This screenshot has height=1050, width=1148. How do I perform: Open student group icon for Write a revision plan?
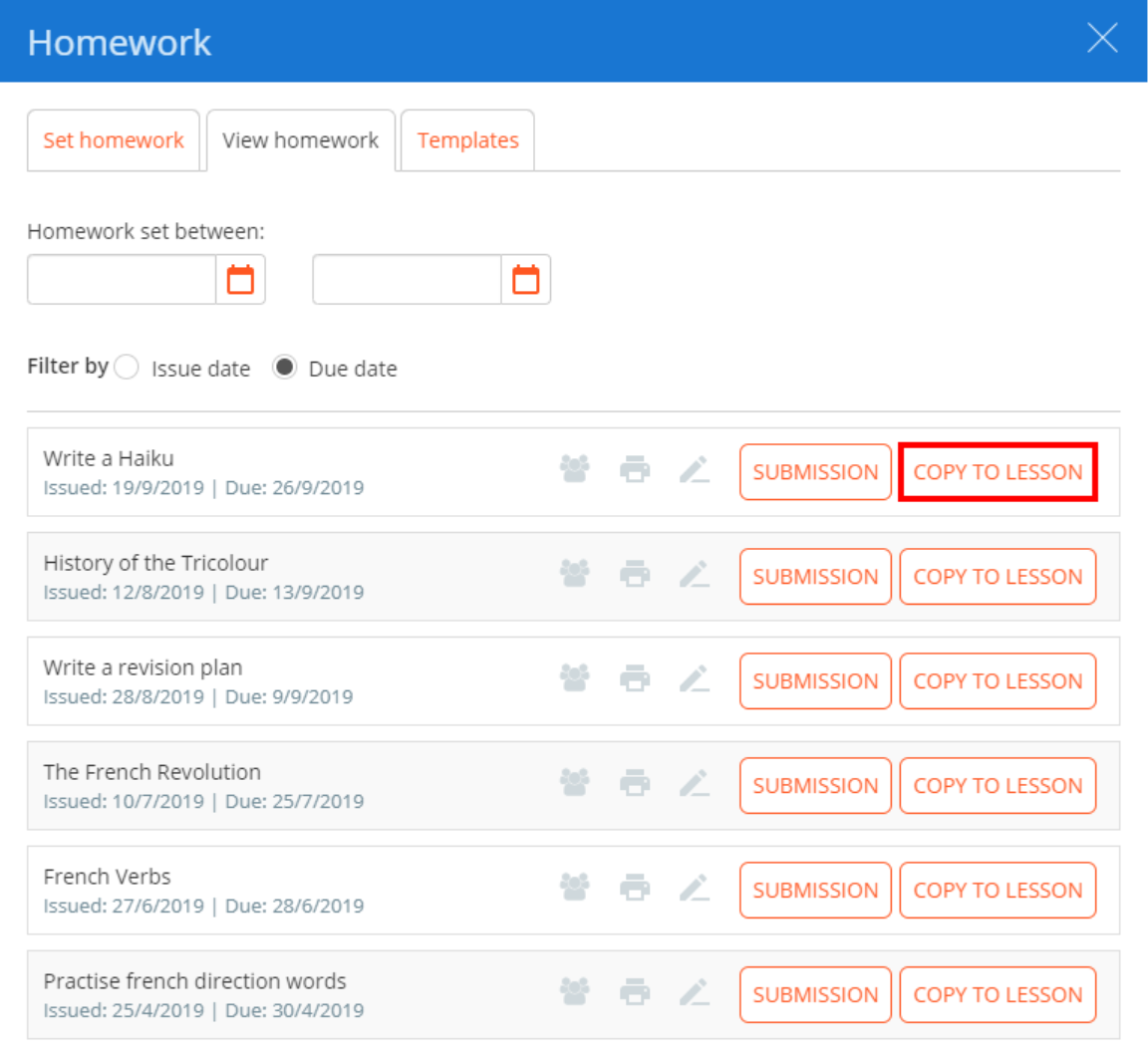575,678
